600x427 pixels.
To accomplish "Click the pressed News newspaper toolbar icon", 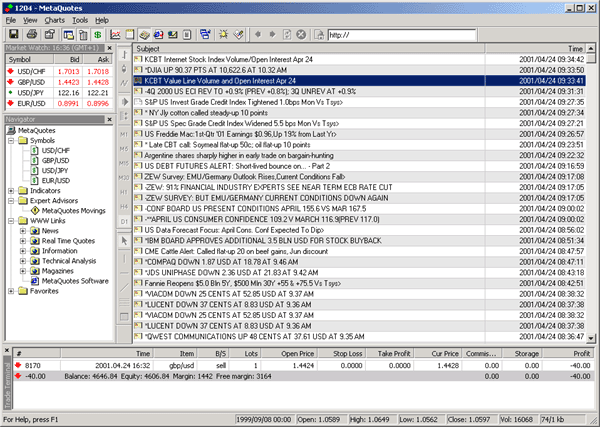I will 144,35.
